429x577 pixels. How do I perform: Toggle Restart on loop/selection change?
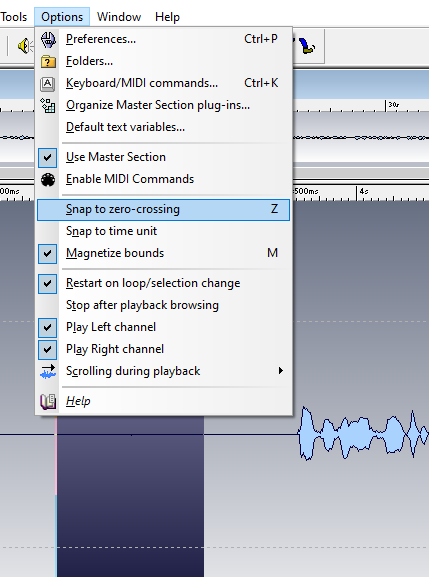tap(163, 283)
